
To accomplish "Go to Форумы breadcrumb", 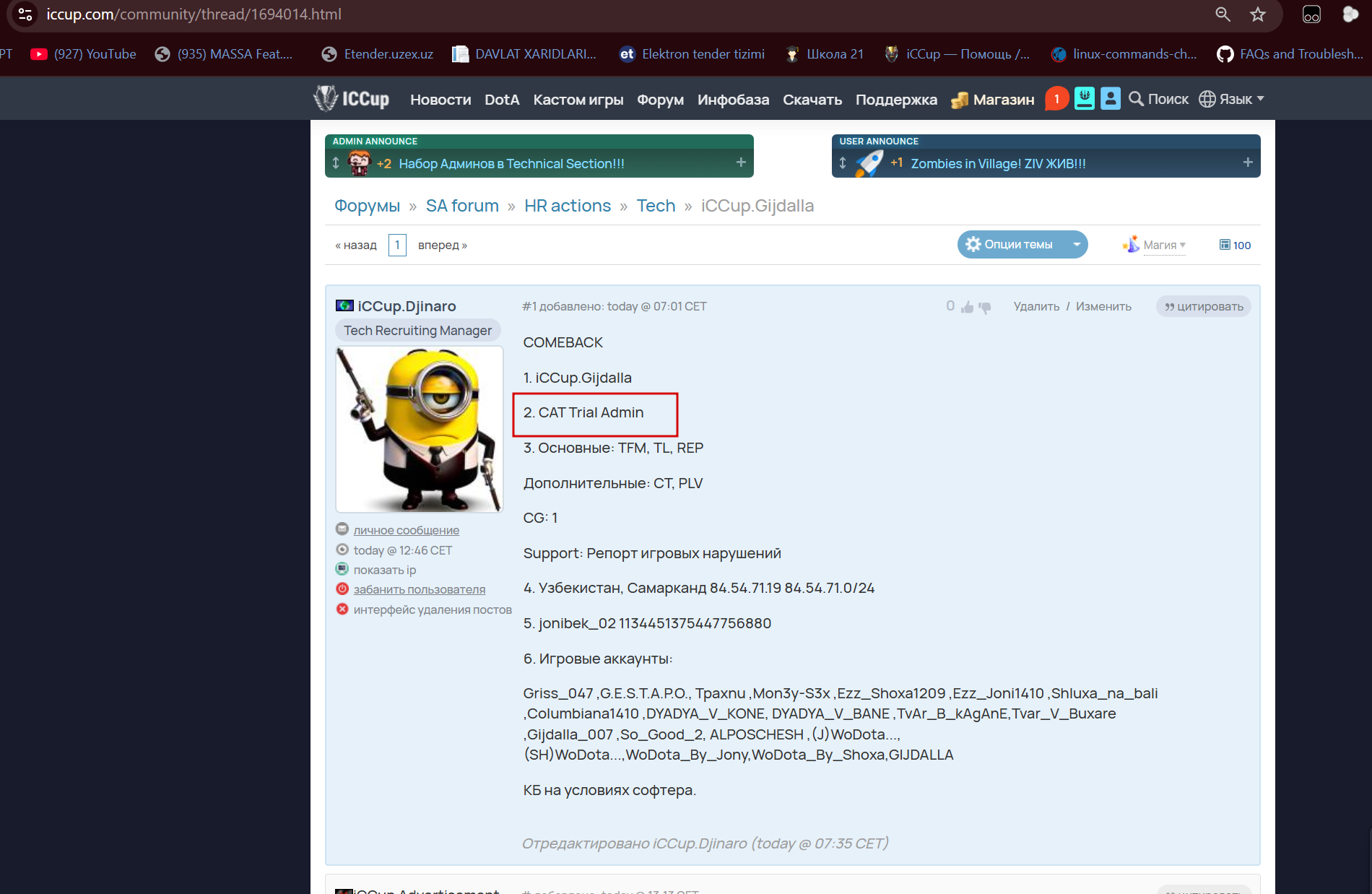I will 367,206.
